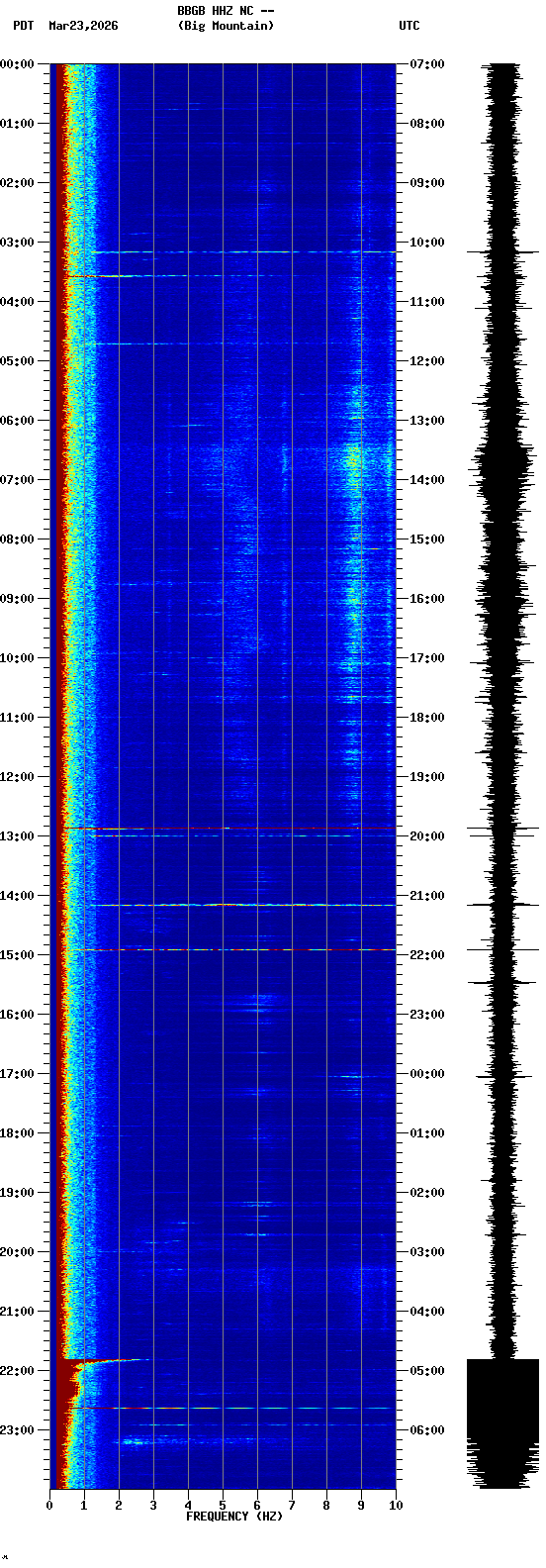Click PDT axis label "20:00"
The image size is (546, 1568).
tap(17, 1252)
